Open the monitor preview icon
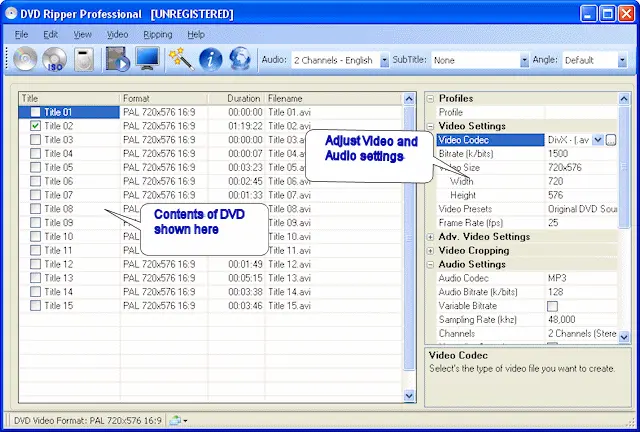The width and height of the screenshot is (640, 432). coord(147,59)
